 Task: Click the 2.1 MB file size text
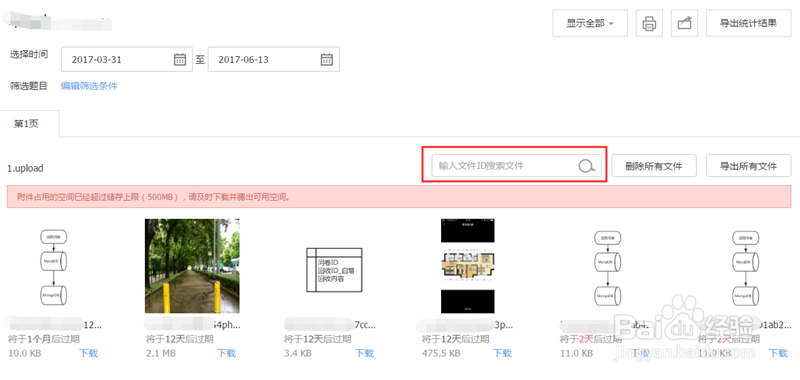tap(162, 353)
